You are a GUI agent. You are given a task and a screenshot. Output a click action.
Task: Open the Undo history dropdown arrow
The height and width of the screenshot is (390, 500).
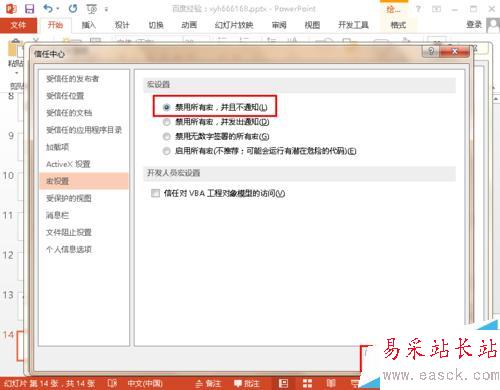(58, 9)
